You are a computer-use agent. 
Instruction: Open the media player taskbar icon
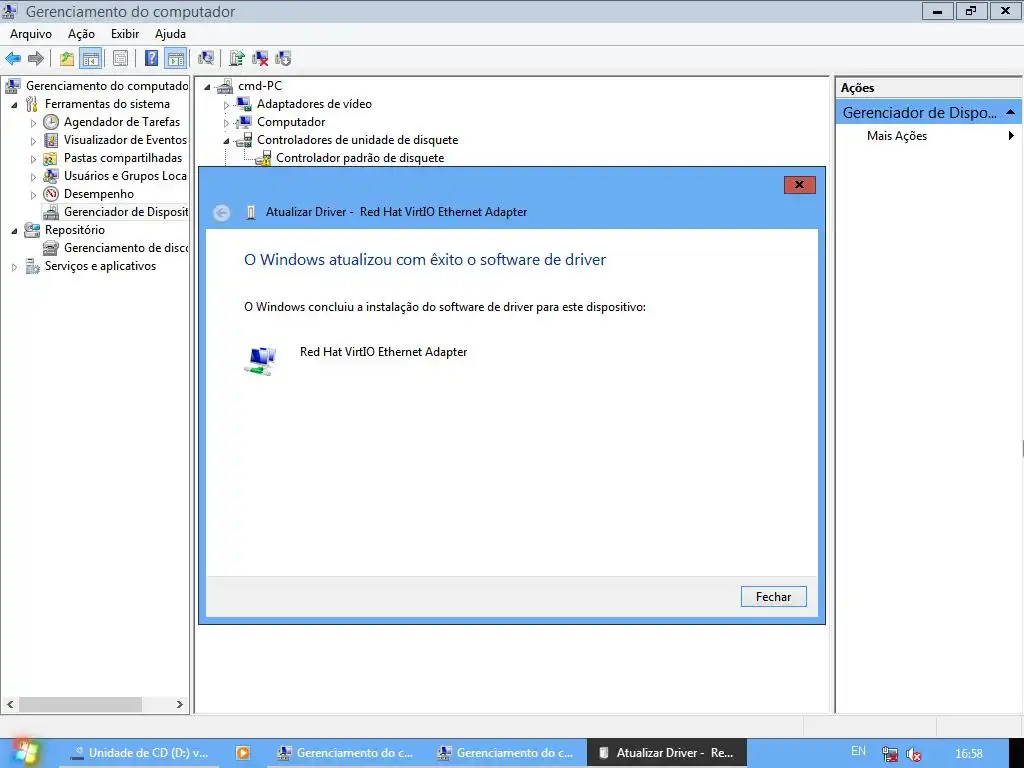[242, 753]
